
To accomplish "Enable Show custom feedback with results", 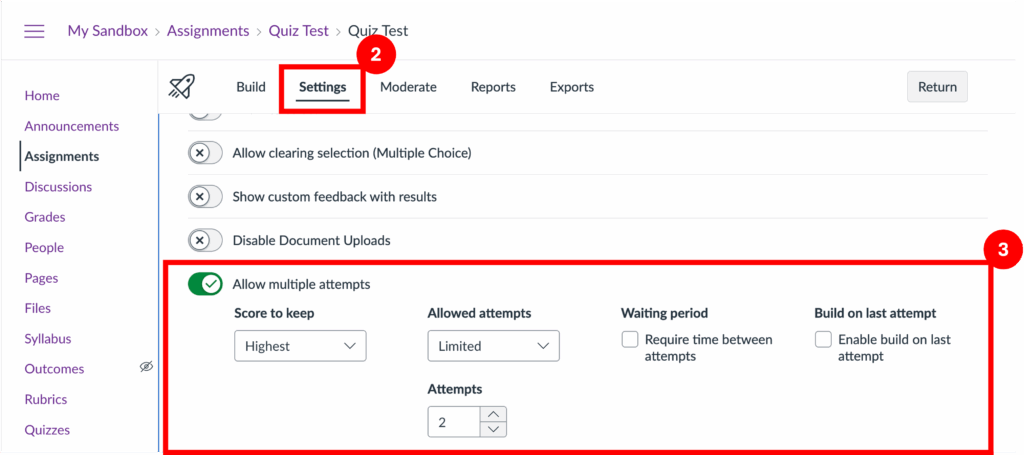I will [x=205, y=197].
